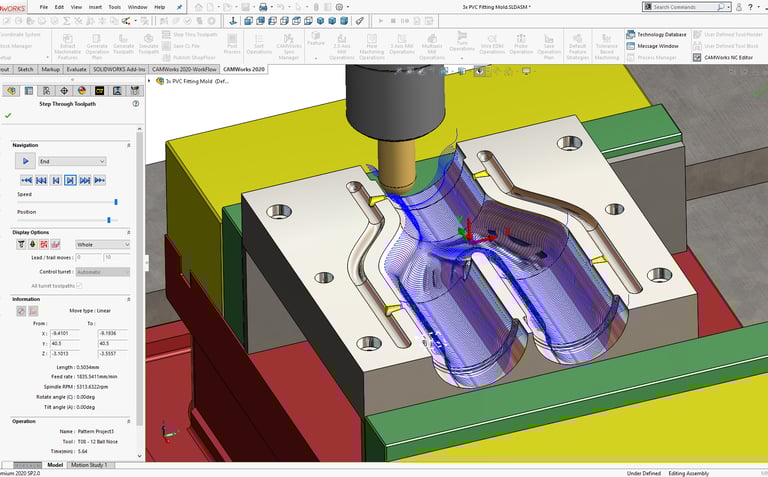The width and height of the screenshot is (768, 477).
Task: Collapse the Information section
Action: point(129,299)
